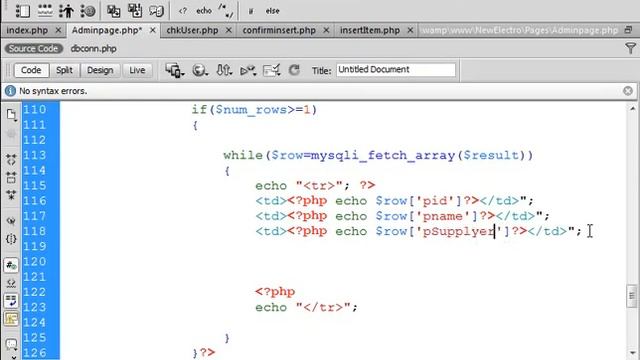Insert an if statement from PHP bar
The image size is (640, 360).
[x=251, y=11]
